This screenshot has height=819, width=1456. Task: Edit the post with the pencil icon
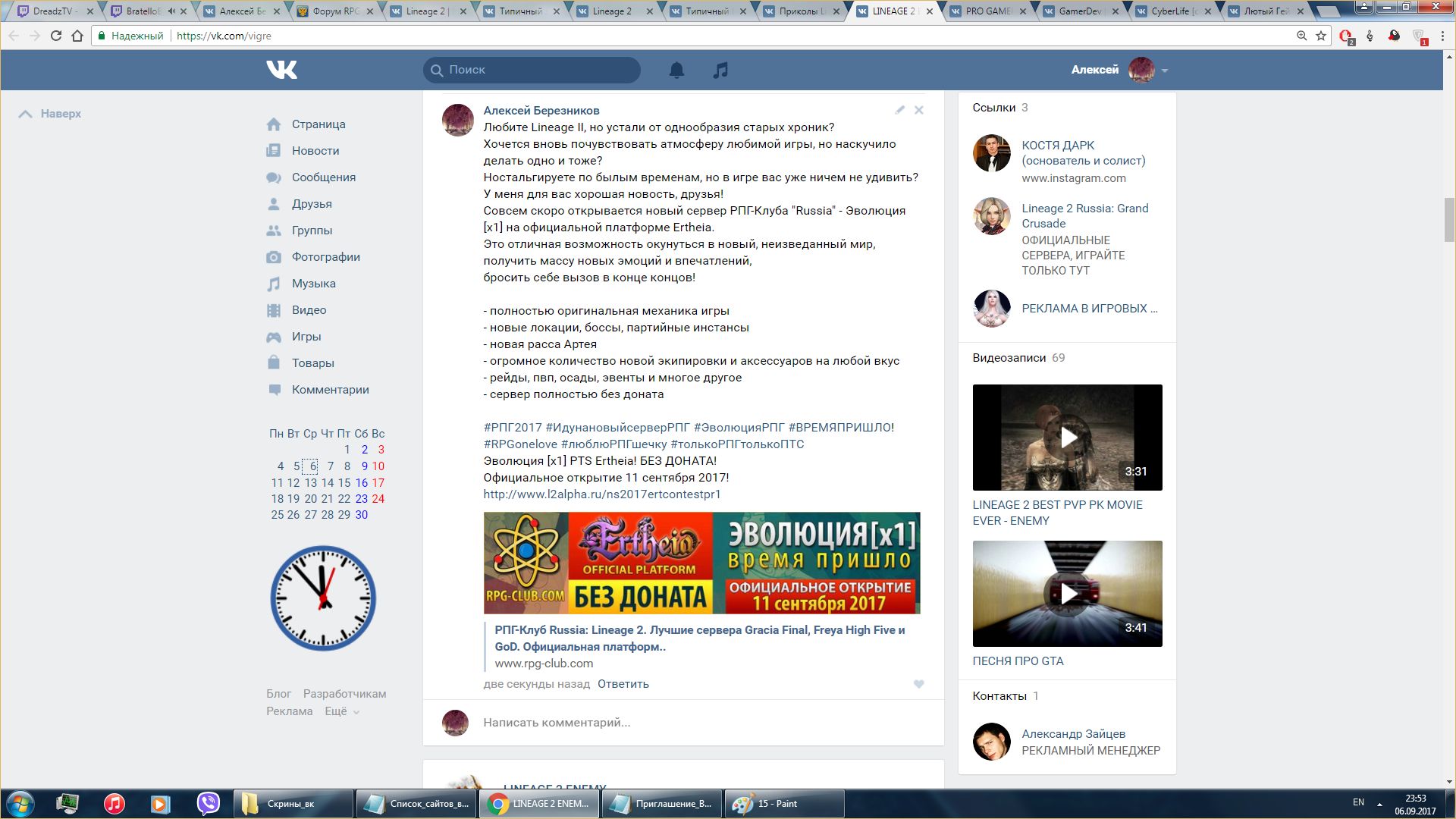[x=899, y=110]
